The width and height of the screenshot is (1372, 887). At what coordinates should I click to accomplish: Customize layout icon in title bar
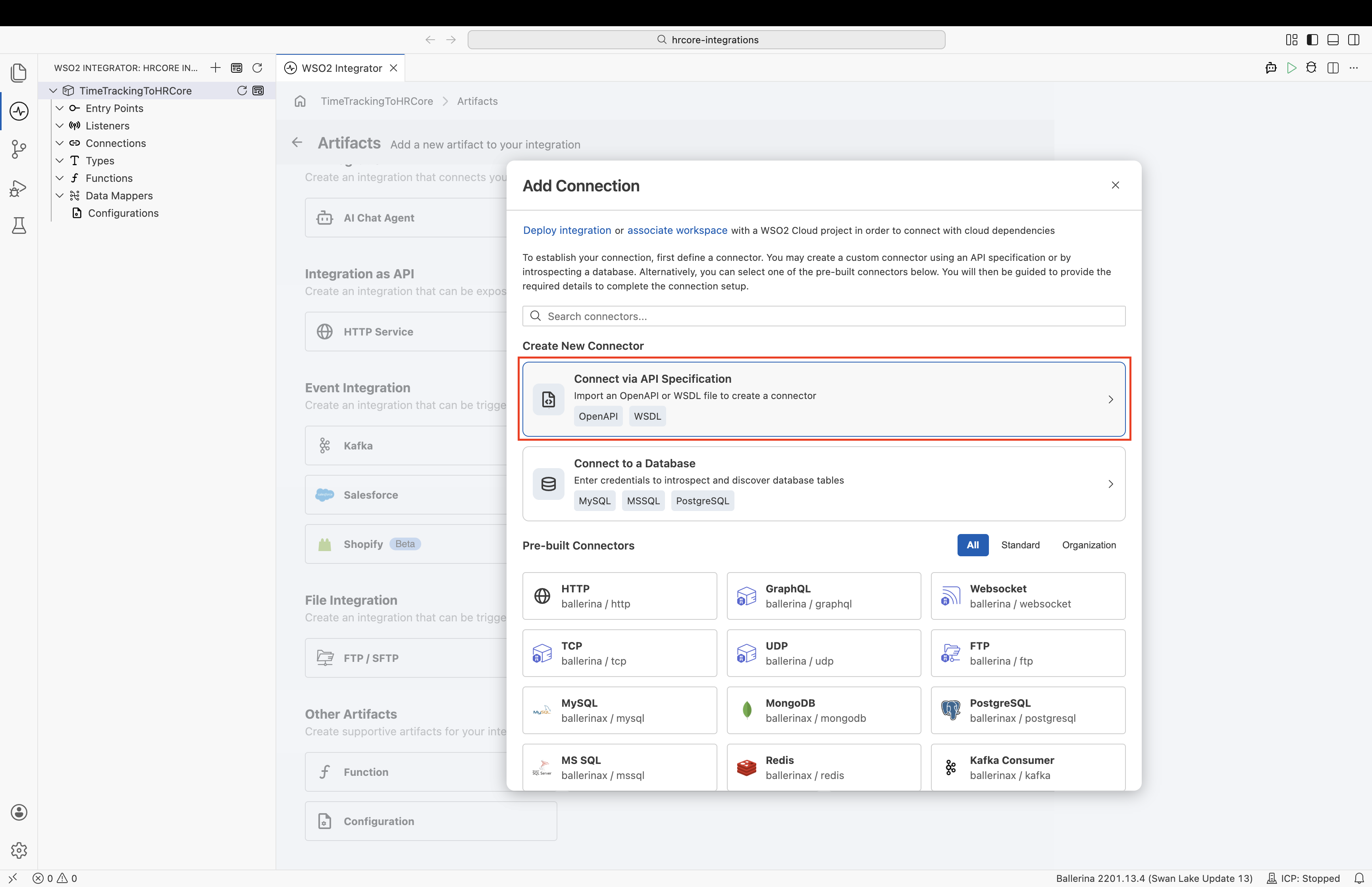[1292, 40]
